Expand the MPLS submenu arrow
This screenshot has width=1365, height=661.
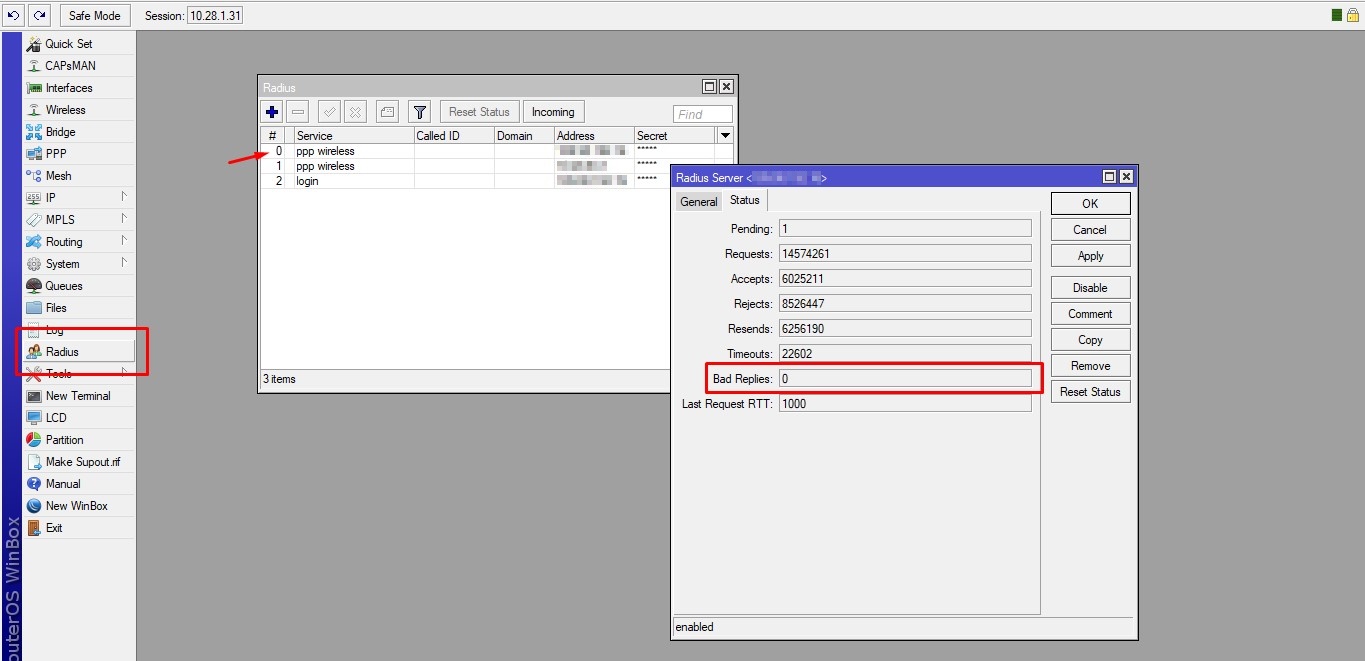click(x=124, y=219)
